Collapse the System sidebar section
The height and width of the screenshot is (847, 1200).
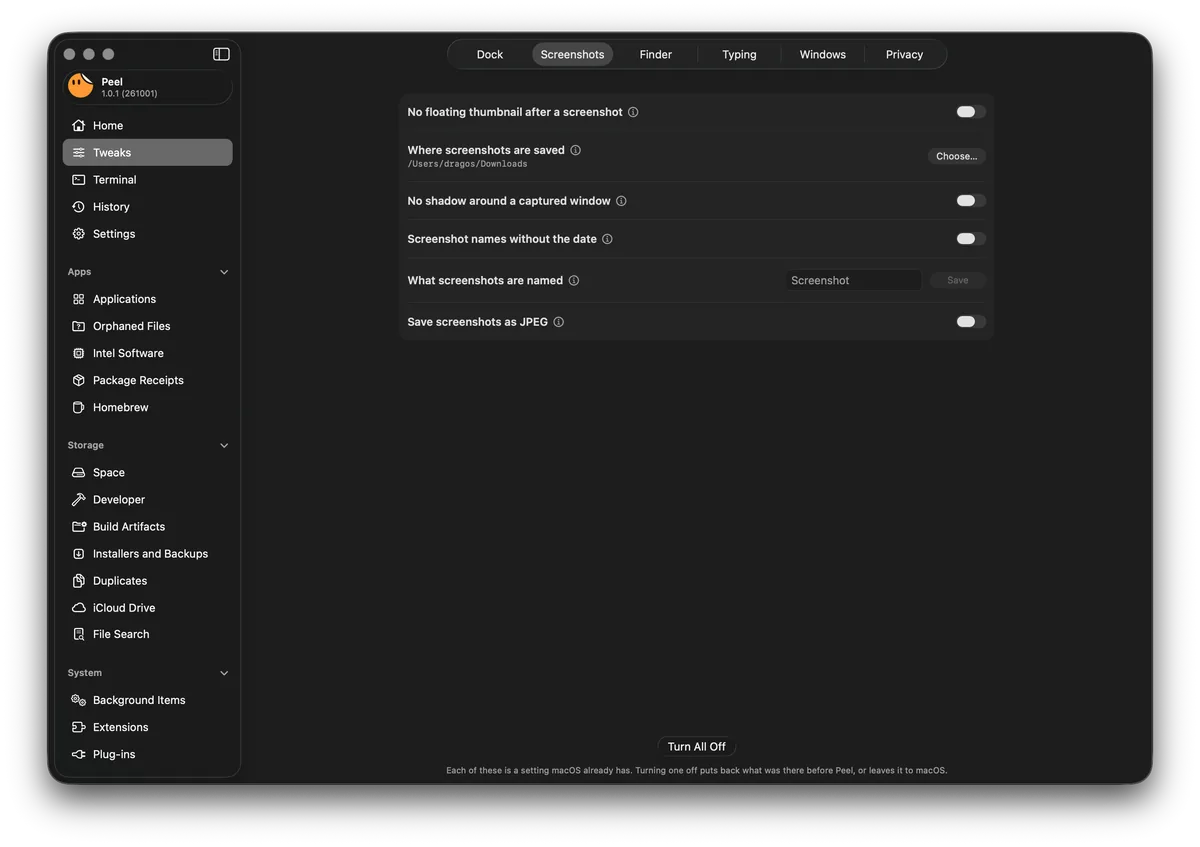pos(224,673)
